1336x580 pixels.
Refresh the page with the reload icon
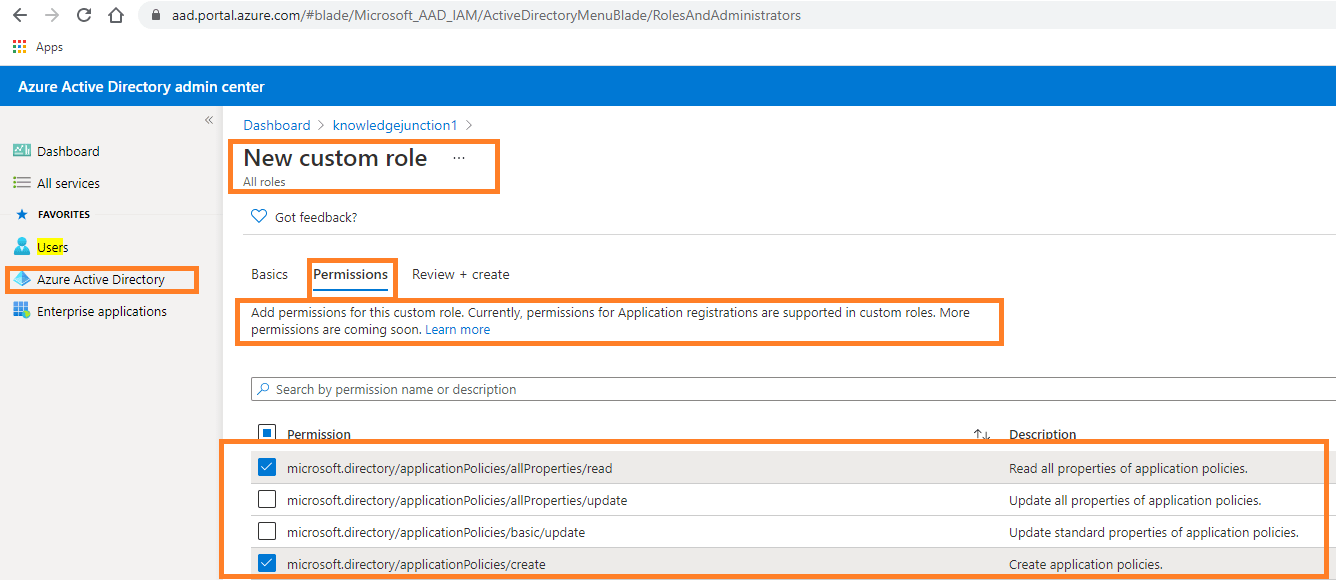[x=83, y=15]
